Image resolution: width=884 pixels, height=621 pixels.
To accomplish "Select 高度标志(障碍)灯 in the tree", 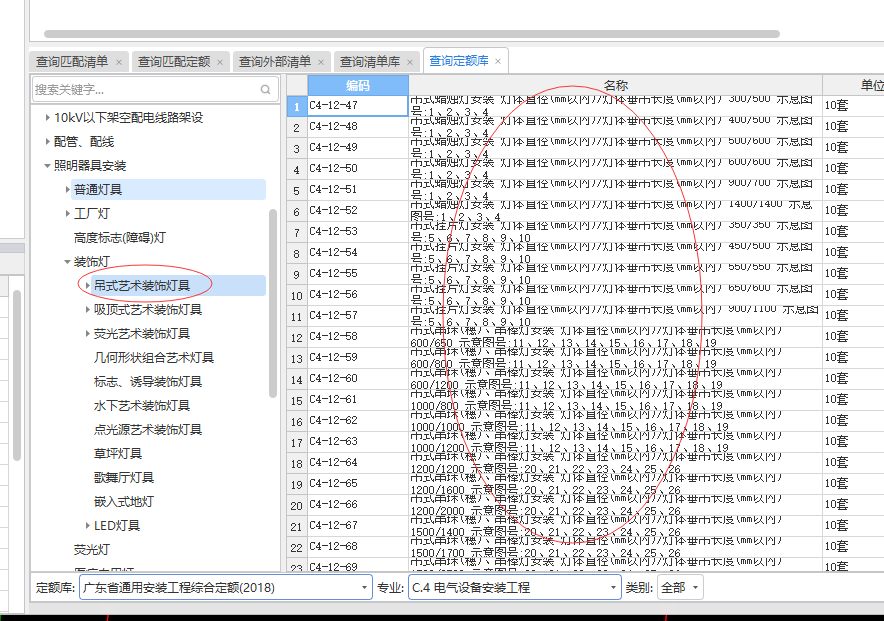I will (x=120, y=238).
